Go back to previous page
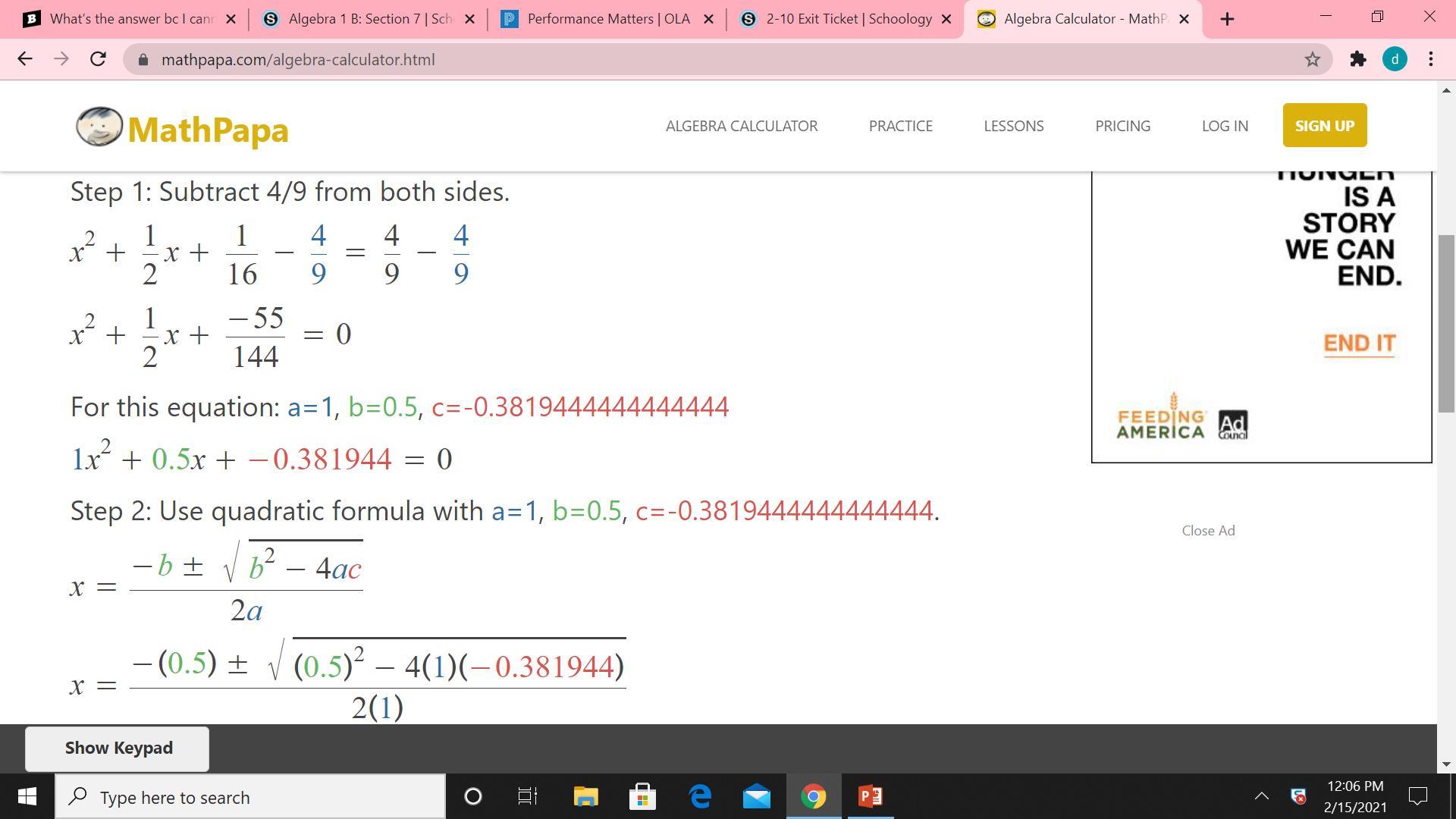 pos(25,59)
